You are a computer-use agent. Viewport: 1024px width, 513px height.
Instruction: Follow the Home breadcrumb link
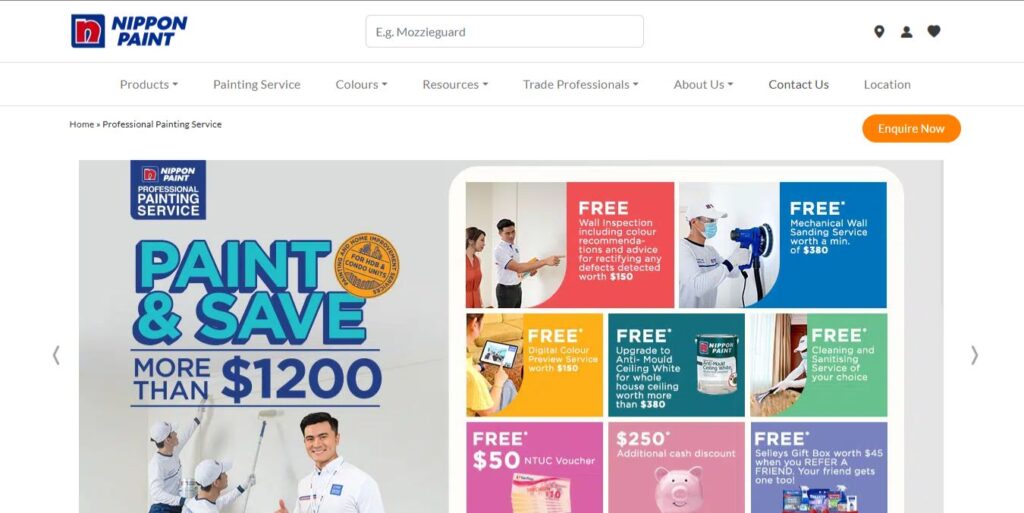82,124
